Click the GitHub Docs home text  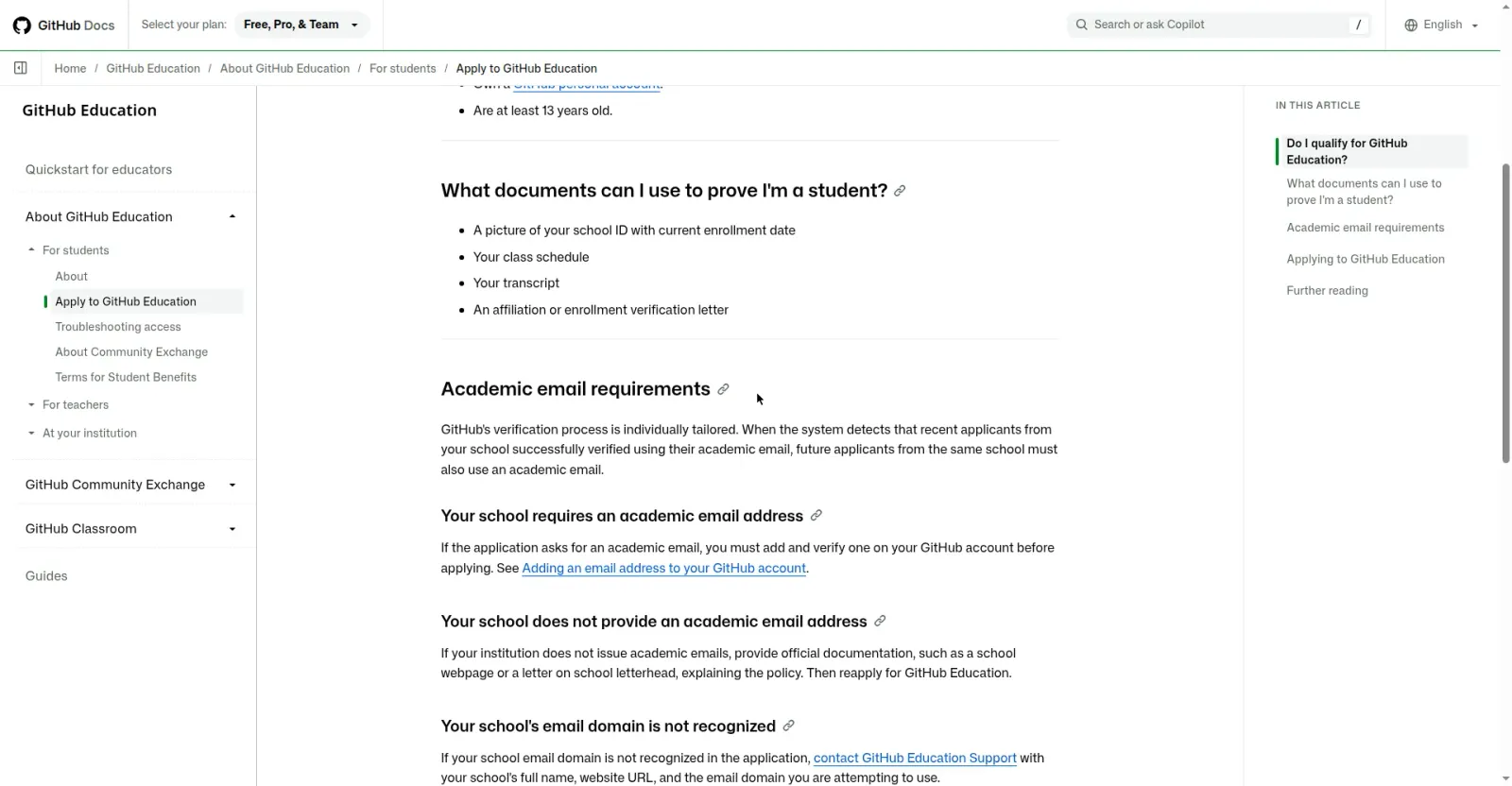tap(76, 26)
